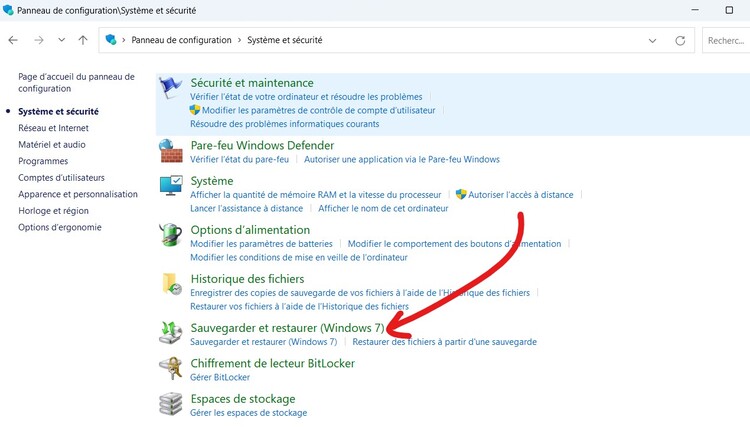
Task: Open Apparence et personnalisation category
Action: coord(78,194)
